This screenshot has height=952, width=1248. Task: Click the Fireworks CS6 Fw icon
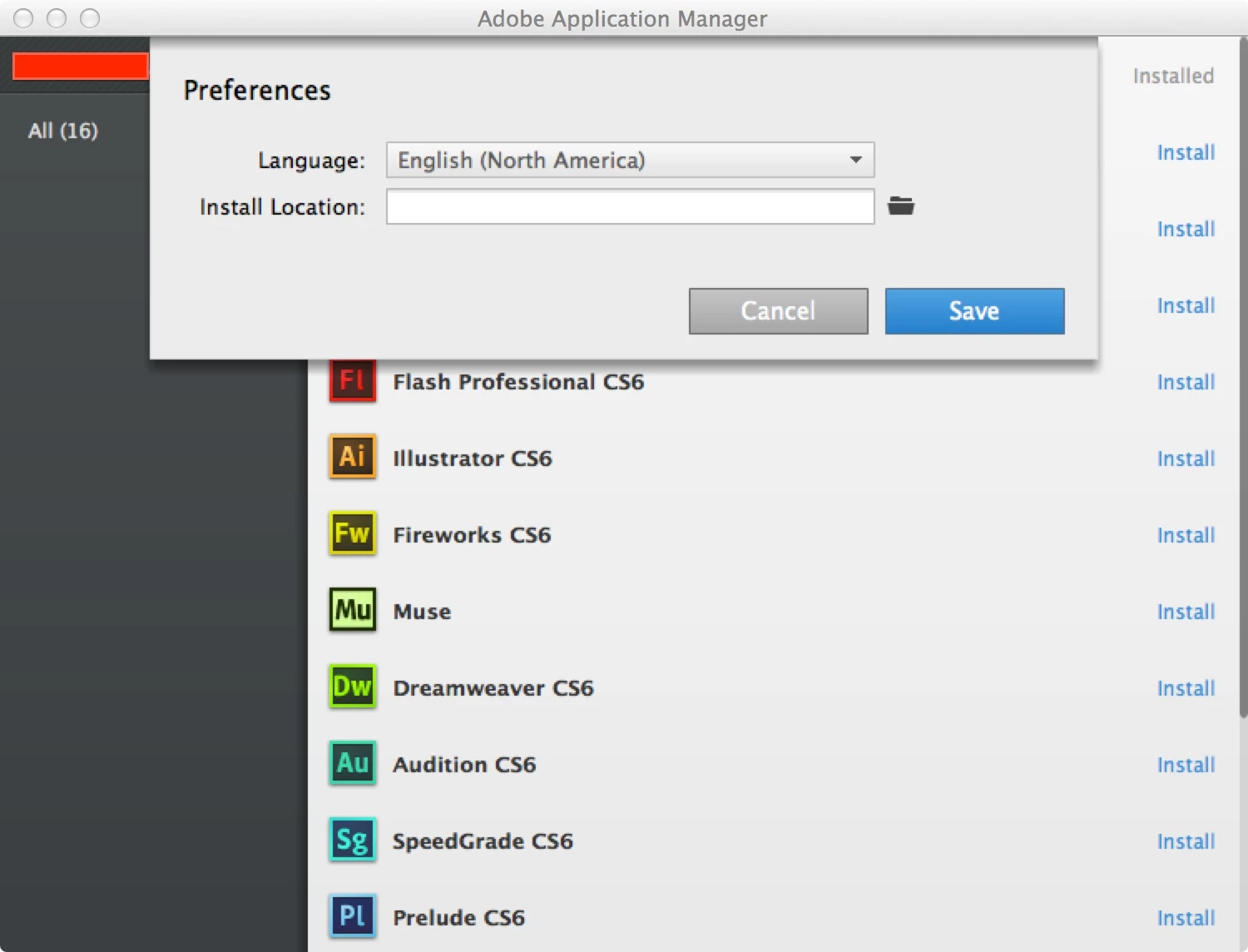[x=352, y=533]
